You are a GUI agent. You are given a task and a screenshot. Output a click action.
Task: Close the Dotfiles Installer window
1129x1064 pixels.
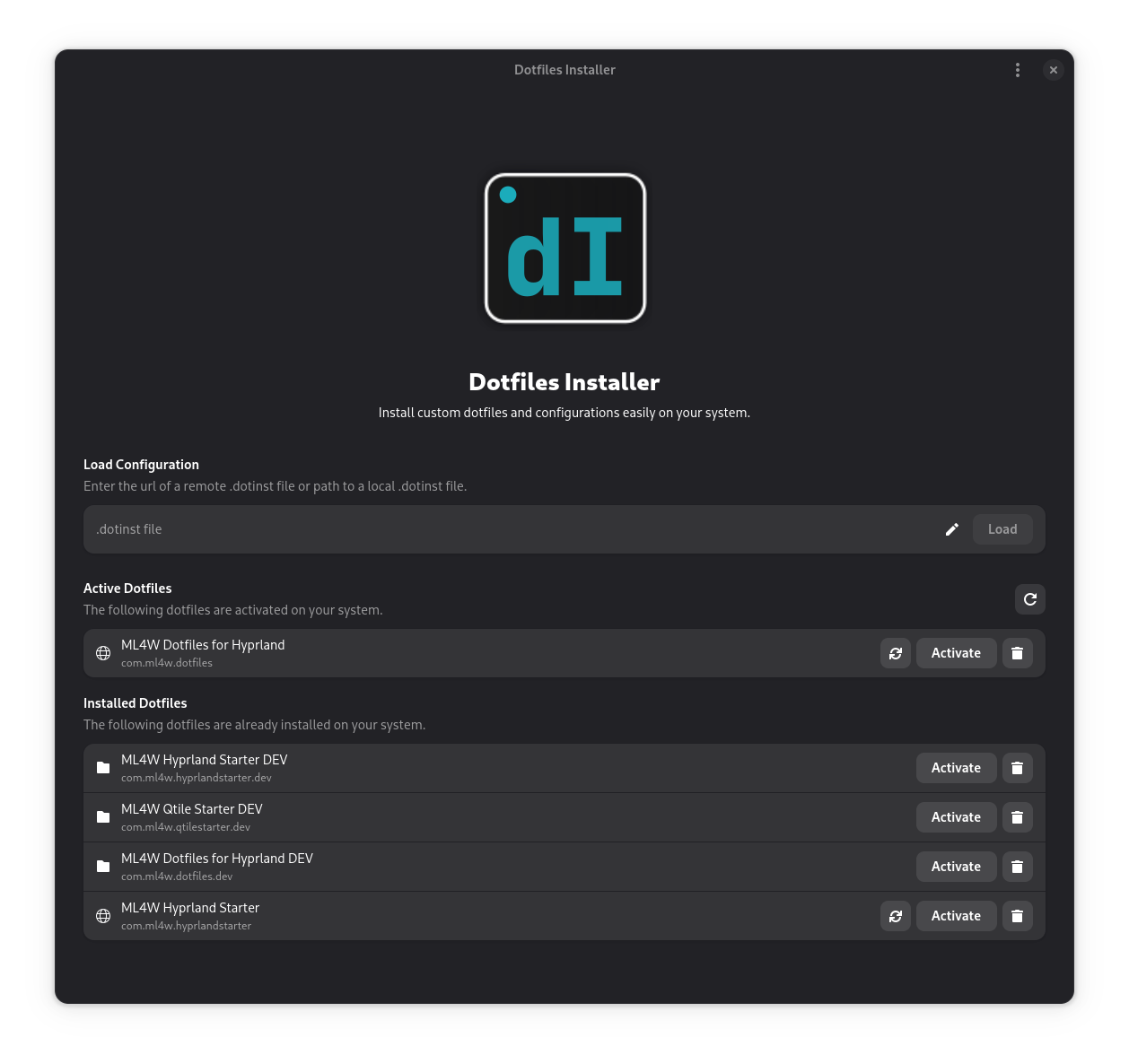1053,70
